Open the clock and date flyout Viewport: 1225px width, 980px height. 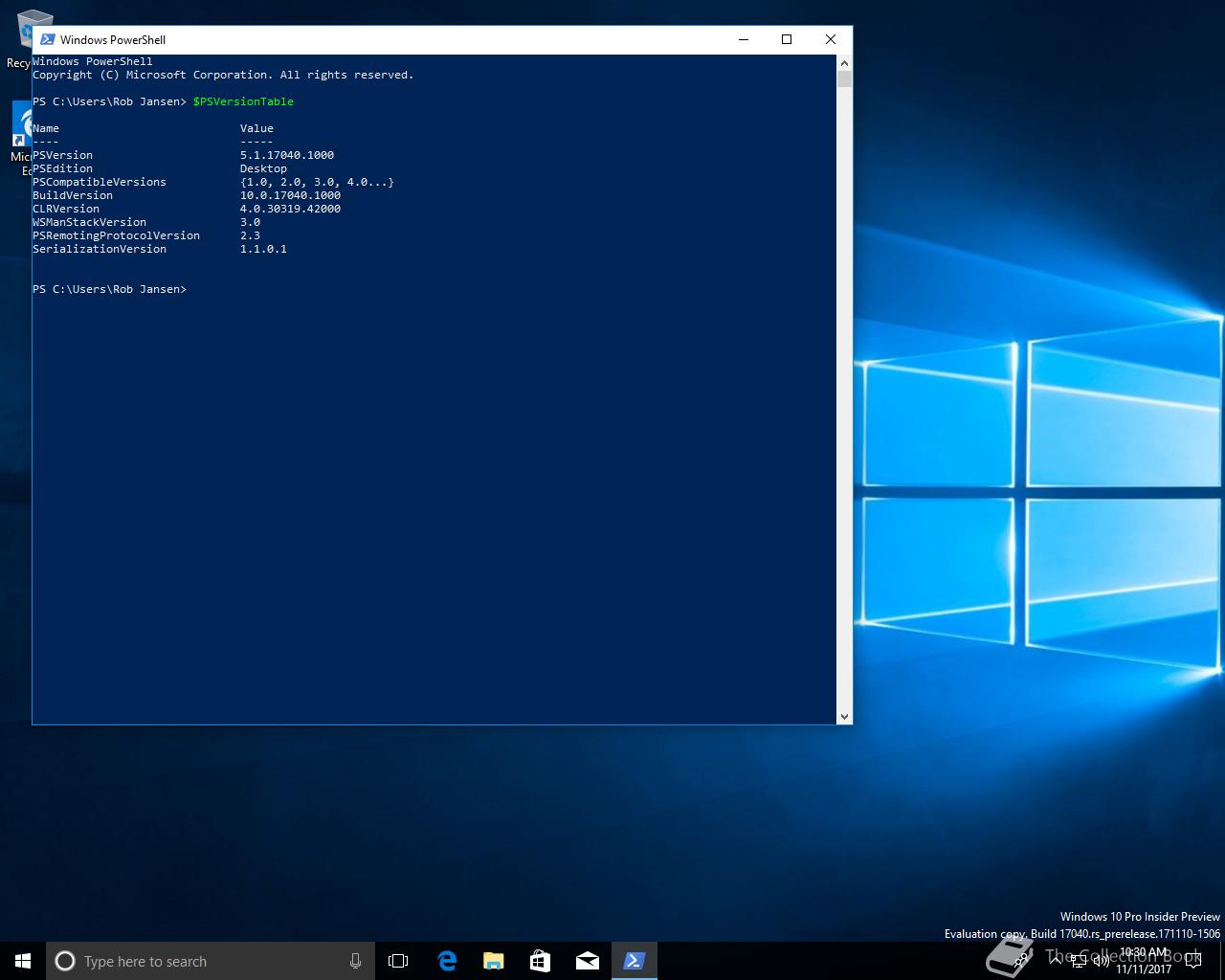tap(1143, 961)
